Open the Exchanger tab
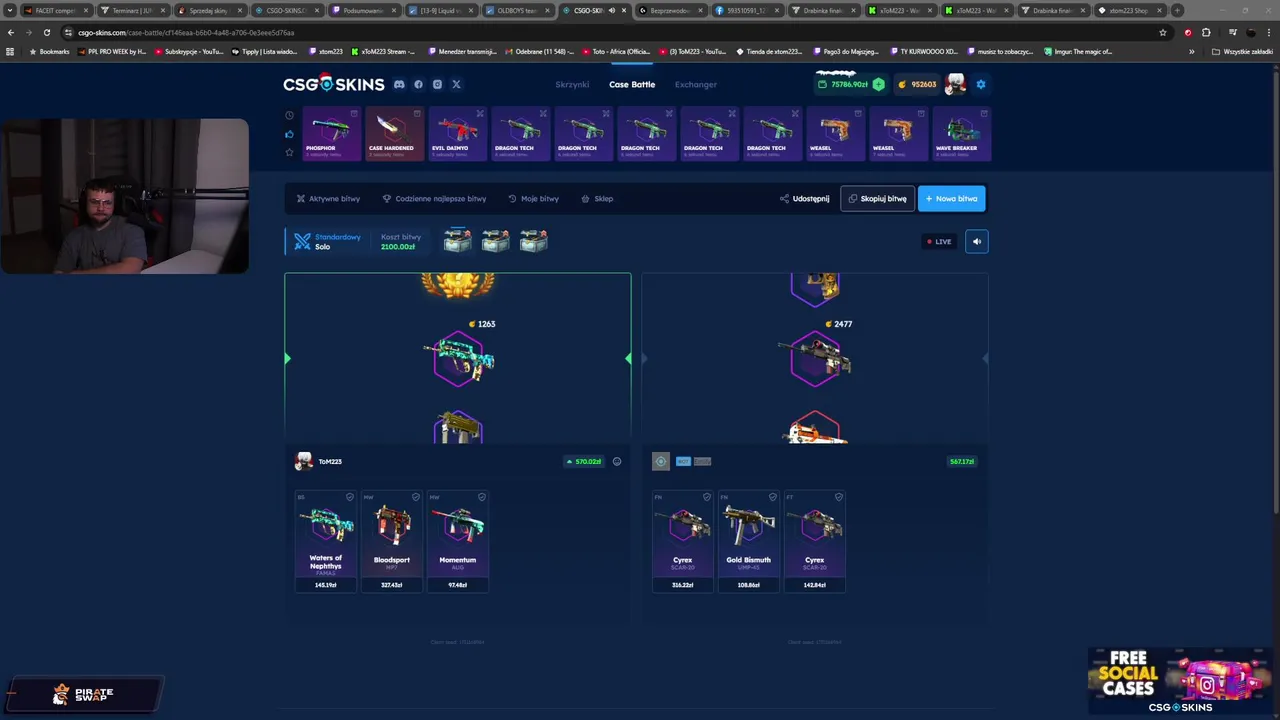Viewport: 1280px width, 720px height. tap(696, 85)
